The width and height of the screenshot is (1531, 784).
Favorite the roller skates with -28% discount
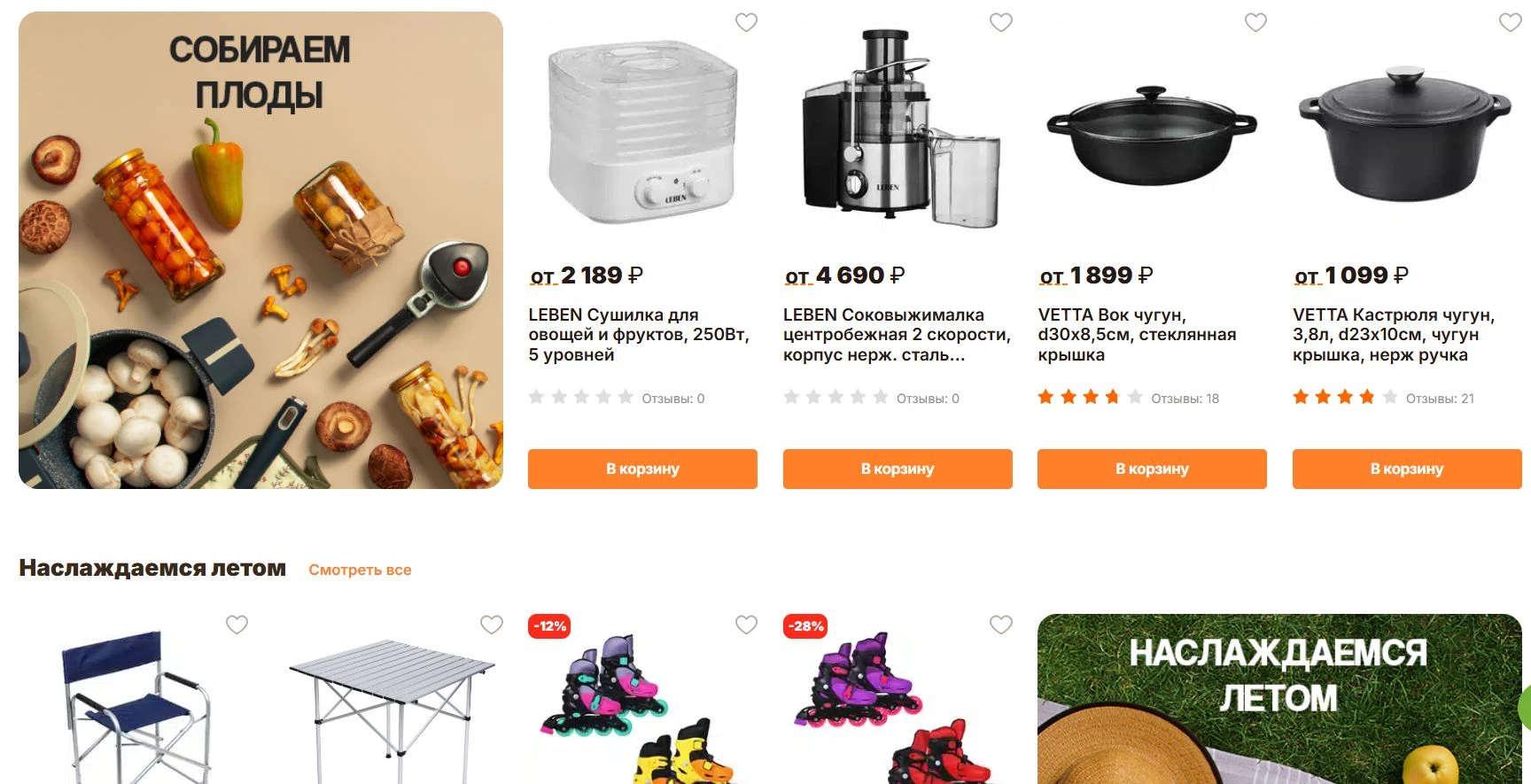1001,625
